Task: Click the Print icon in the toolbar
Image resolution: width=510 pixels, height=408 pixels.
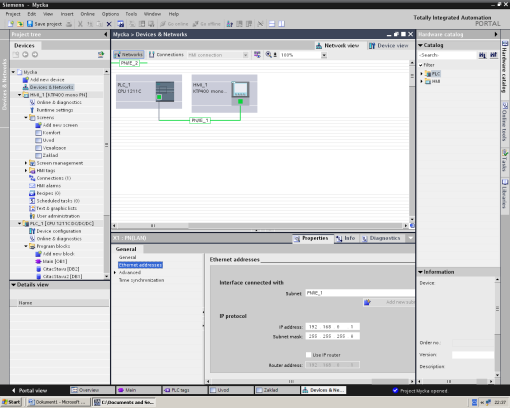Action: pos(69,24)
